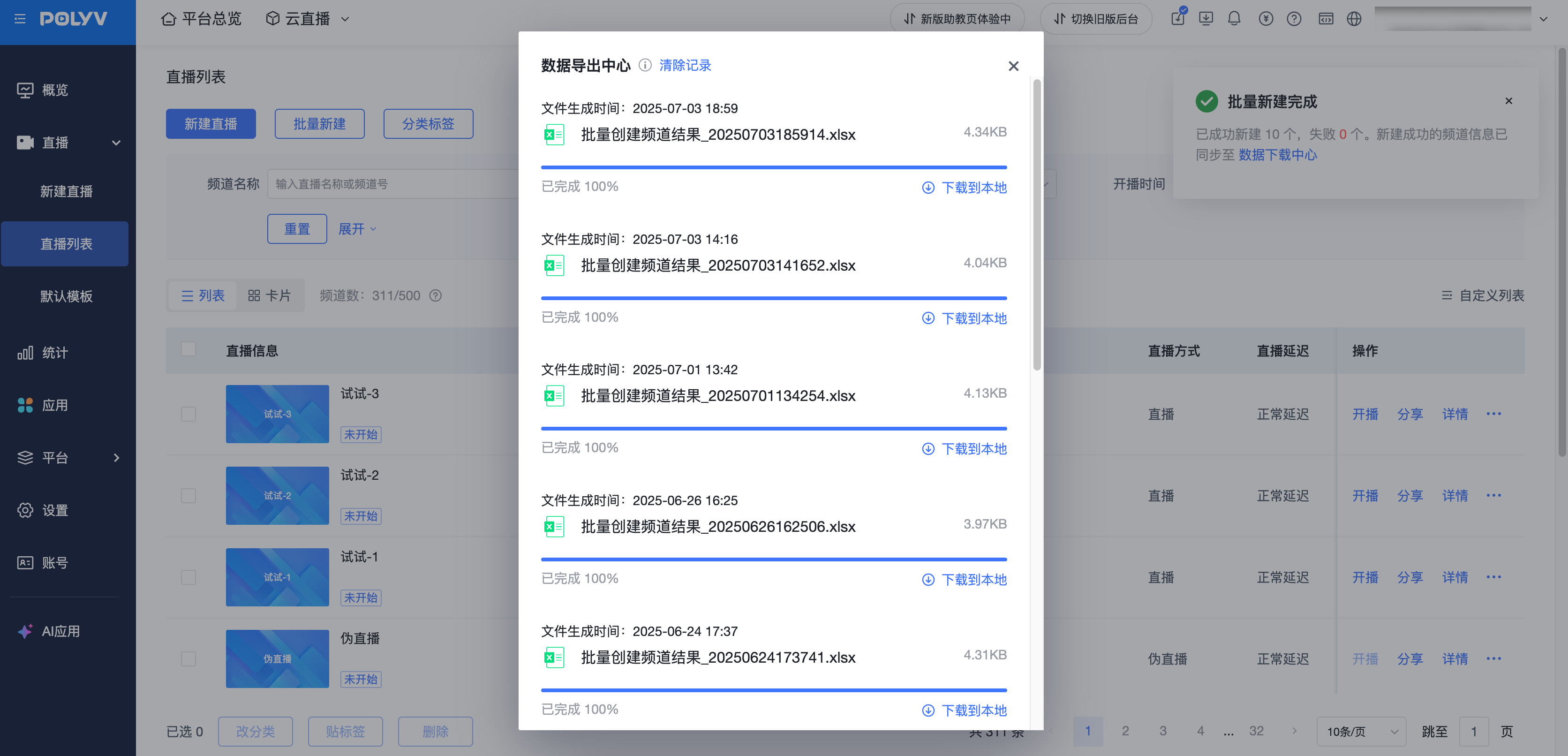Collapse the 直播 sidebar section
Image resolution: width=1568 pixels, height=756 pixels.
[x=116, y=143]
